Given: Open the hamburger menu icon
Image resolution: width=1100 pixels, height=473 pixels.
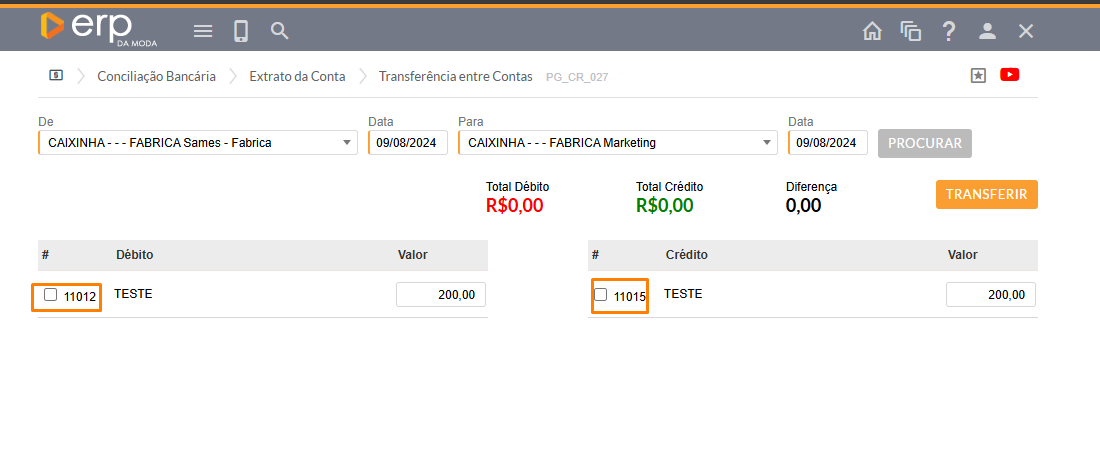Looking at the screenshot, I should (203, 31).
